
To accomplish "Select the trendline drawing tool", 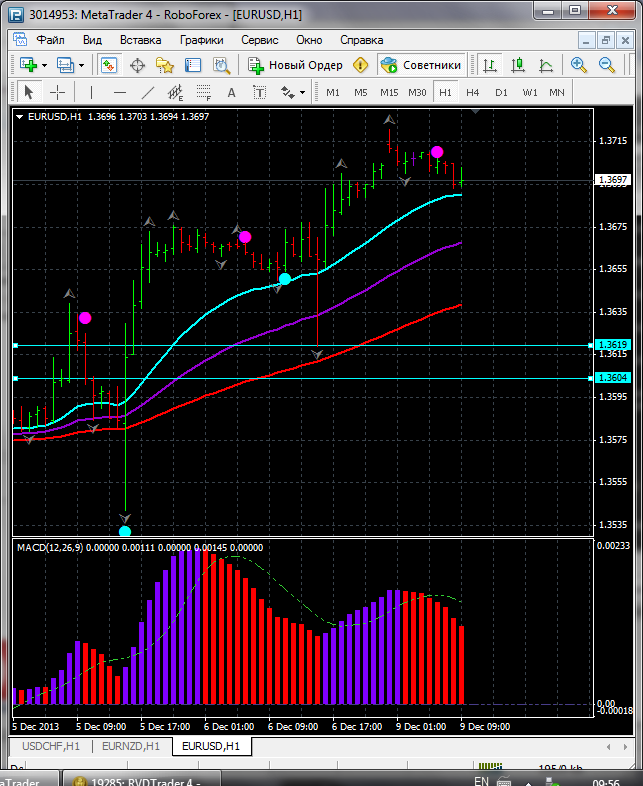I will (148, 92).
